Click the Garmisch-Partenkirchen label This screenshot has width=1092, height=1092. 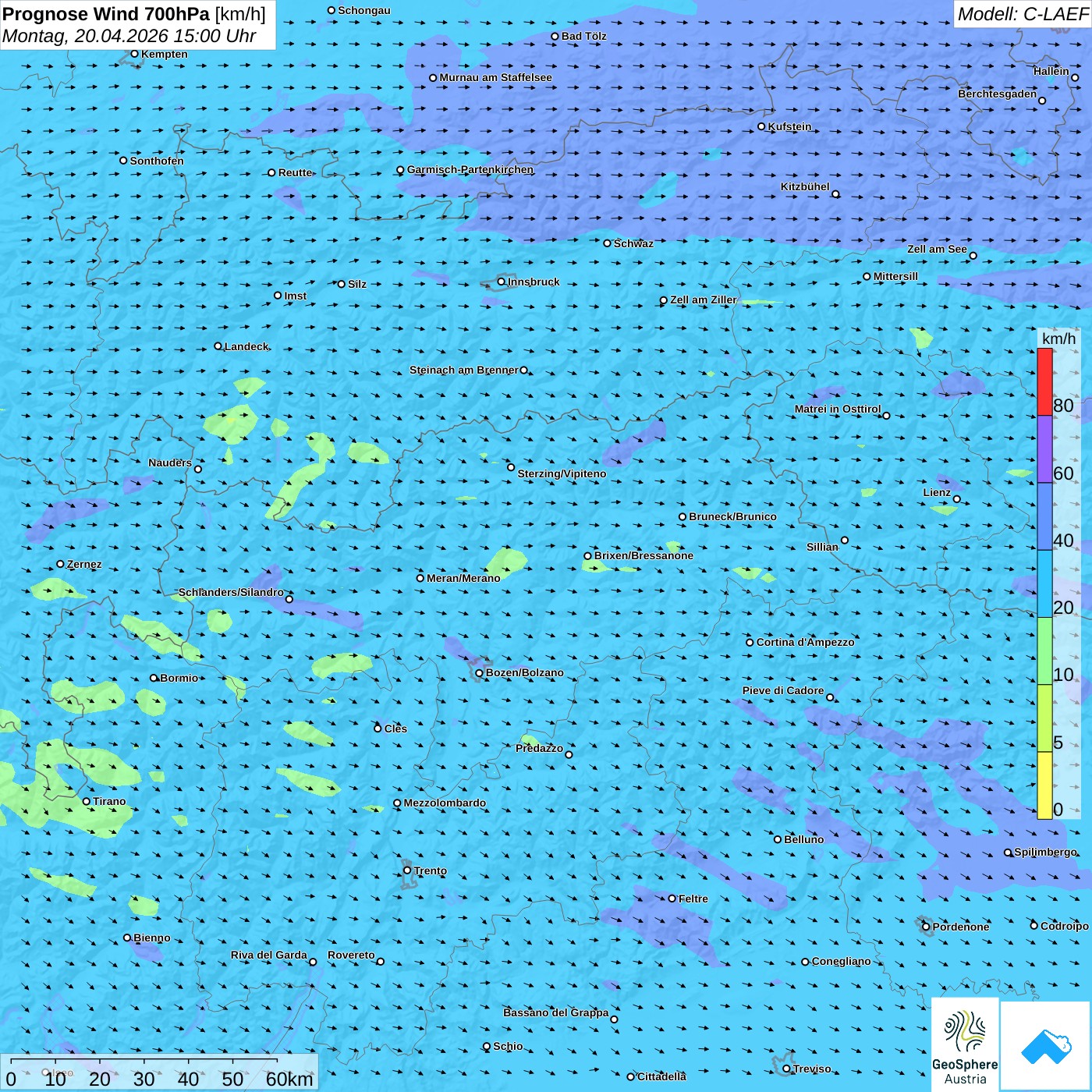[470, 169]
